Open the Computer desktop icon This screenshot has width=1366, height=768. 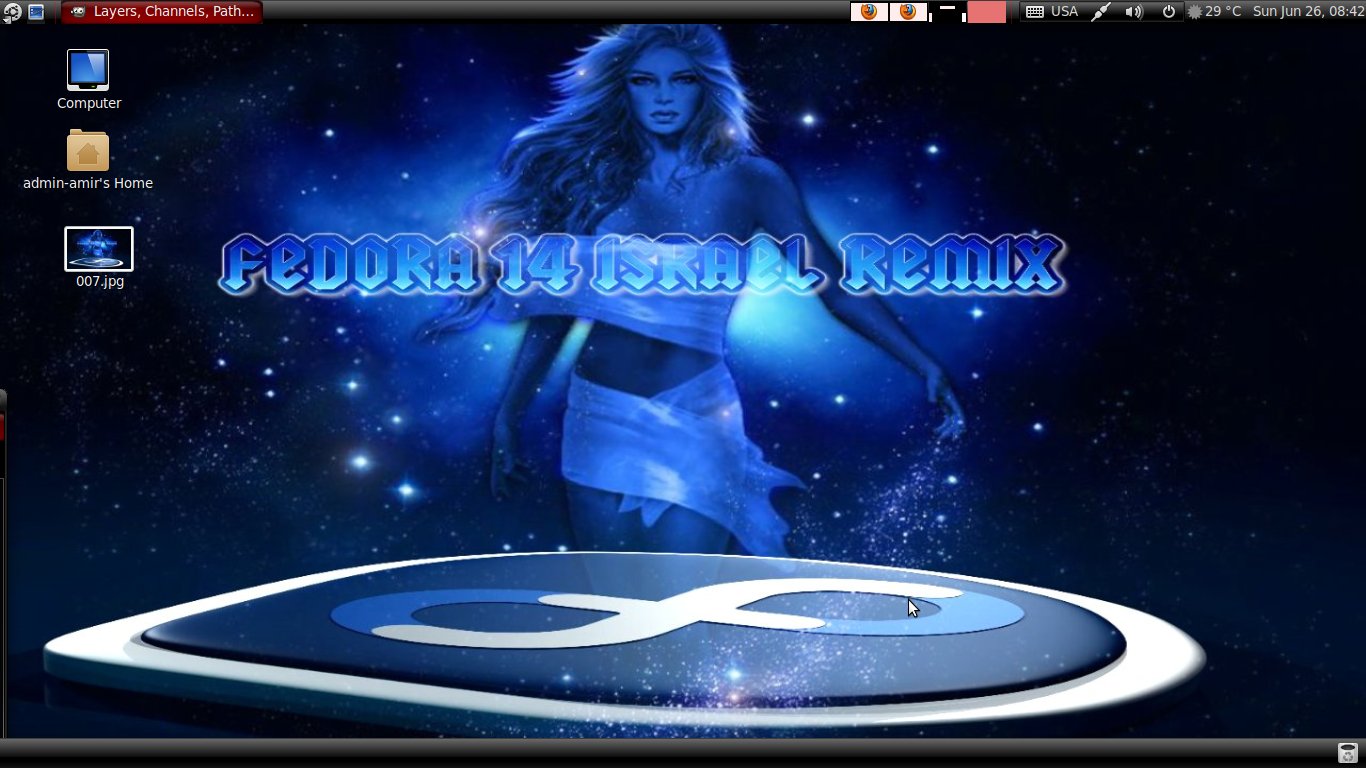[88, 70]
